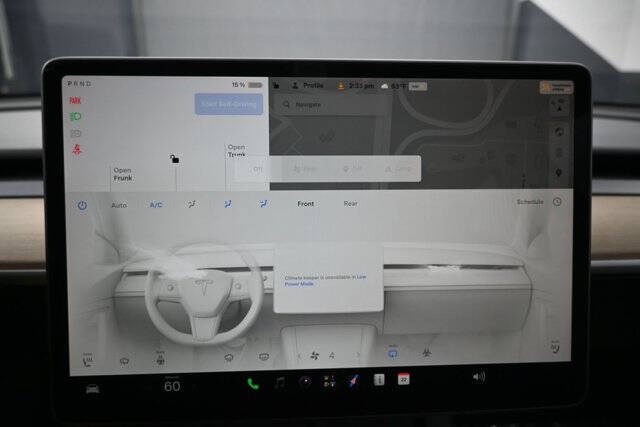Select Camp climate mode
This screenshot has width=640, height=427.
pos(398,169)
